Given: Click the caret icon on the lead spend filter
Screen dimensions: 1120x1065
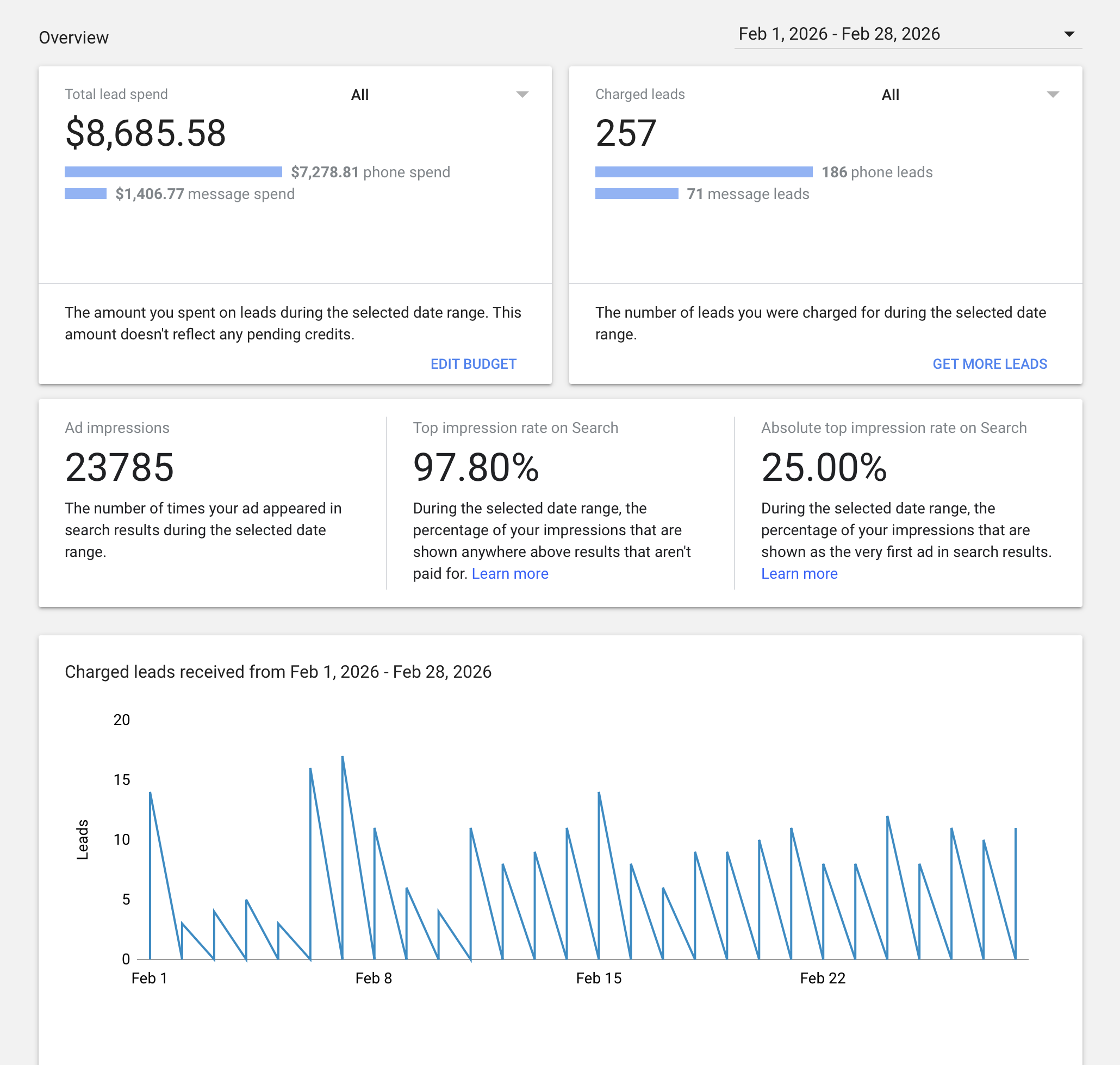Looking at the screenshot, I should (522, 94).
